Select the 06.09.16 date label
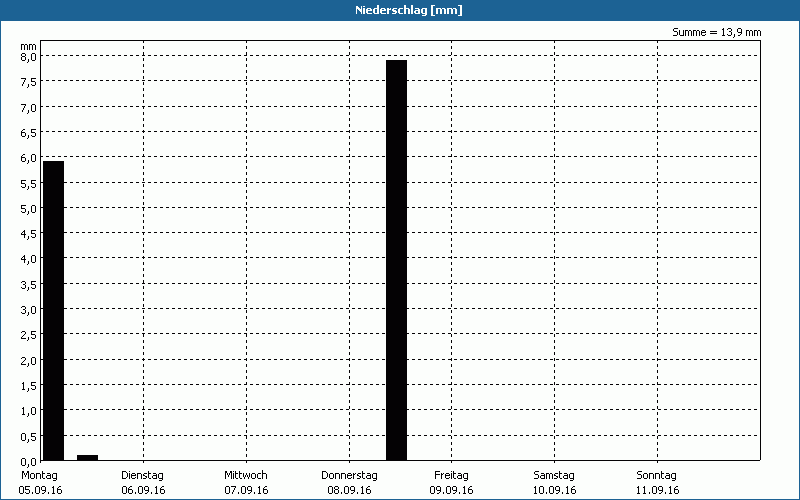This screenshot has height=500, width=800. [x=143, y=490]
